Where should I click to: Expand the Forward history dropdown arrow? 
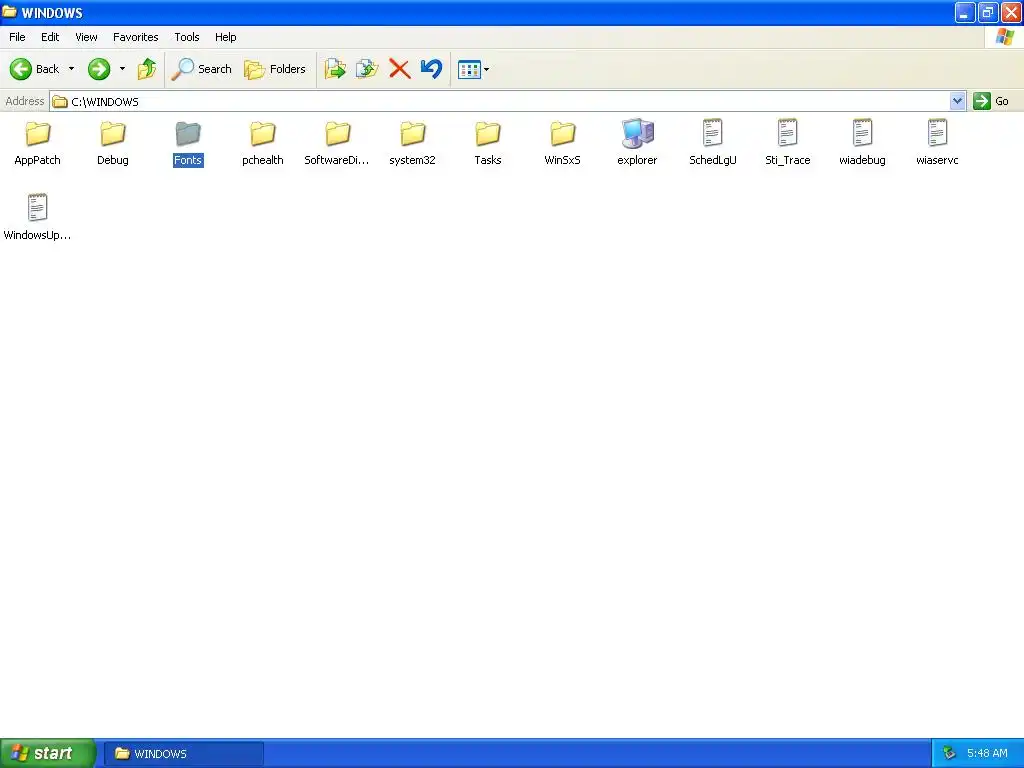(x=122, y=69)
